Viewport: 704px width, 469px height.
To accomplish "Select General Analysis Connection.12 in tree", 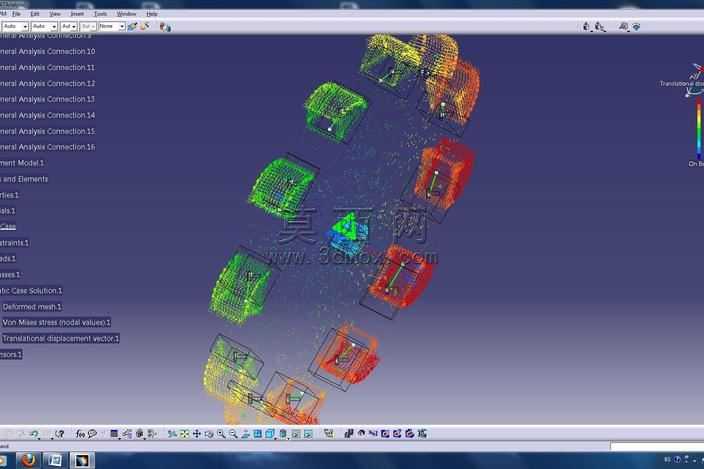I will (48, 83).
